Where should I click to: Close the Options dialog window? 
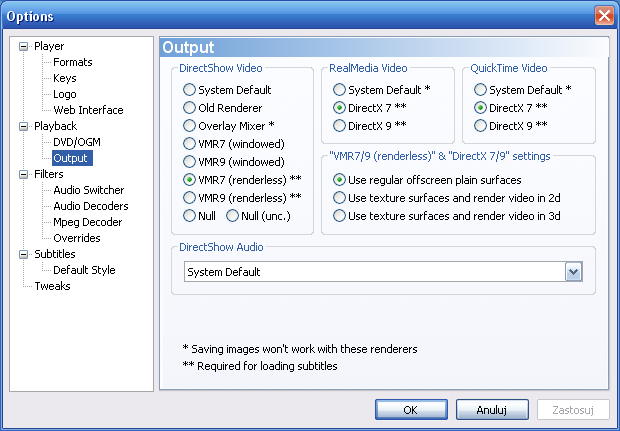pos(604,16)
